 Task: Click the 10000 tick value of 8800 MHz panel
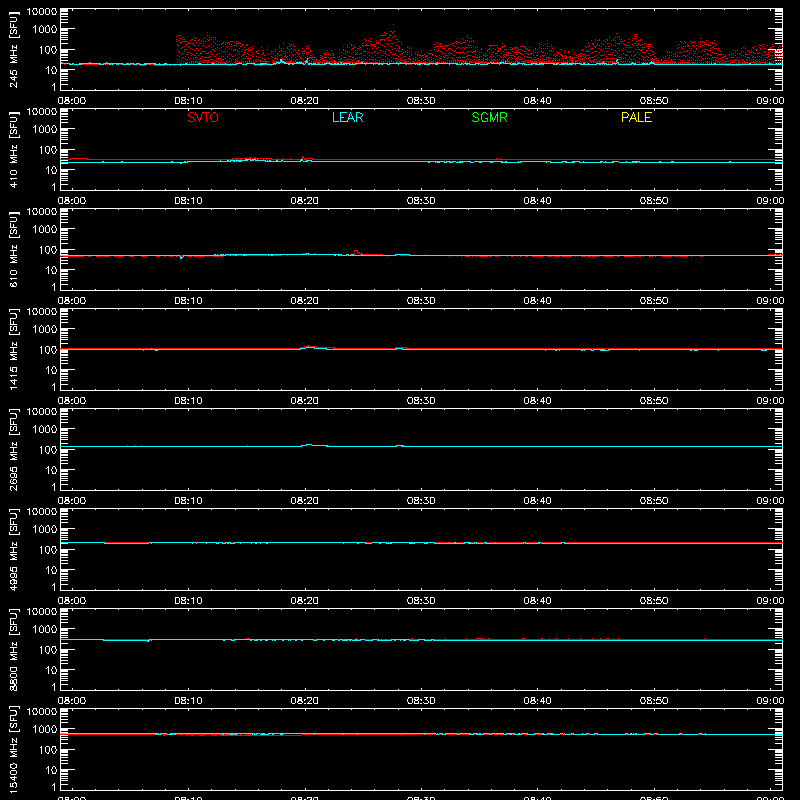[x=42, y=612]
